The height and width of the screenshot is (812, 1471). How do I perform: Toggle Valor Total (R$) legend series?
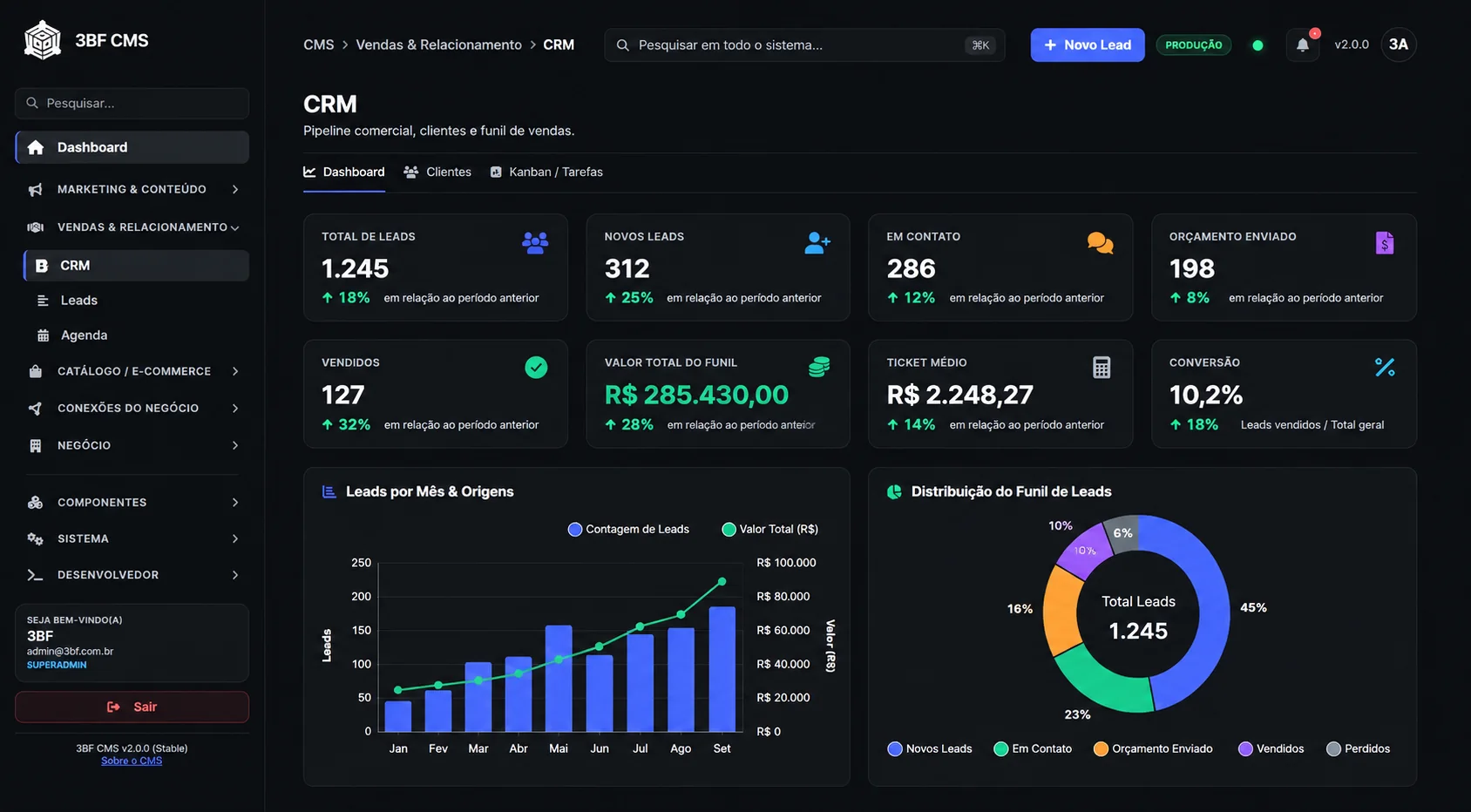pos(770,530)
